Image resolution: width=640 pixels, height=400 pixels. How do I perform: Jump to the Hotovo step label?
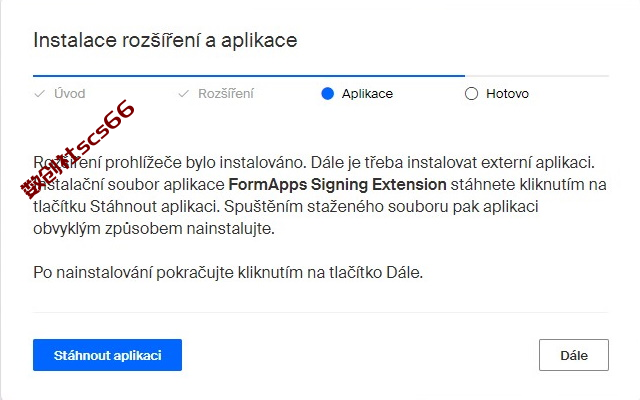pyautogui.click(x=507, y=93)
